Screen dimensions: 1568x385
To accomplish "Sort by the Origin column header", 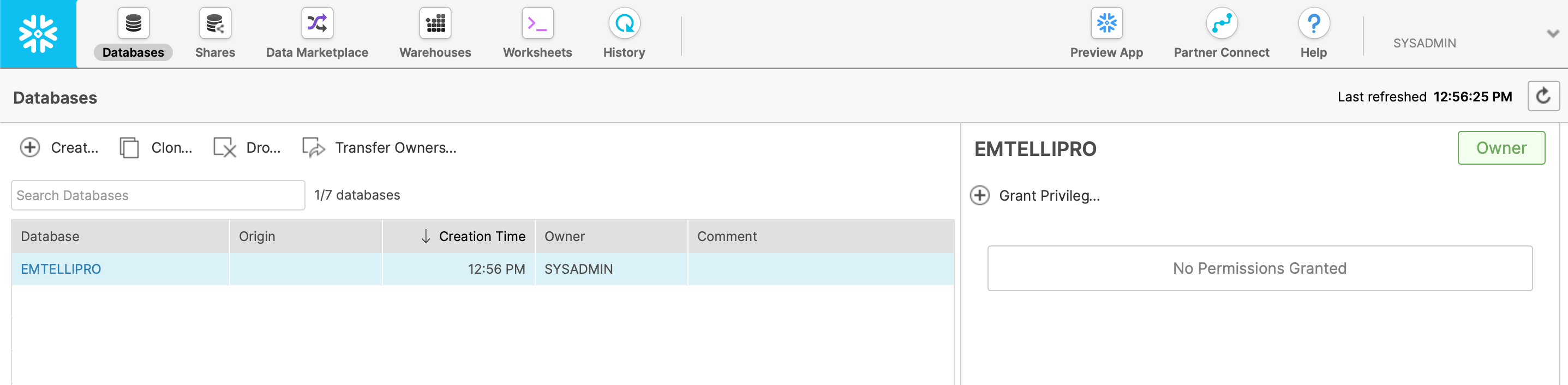I will coord(306,237).
